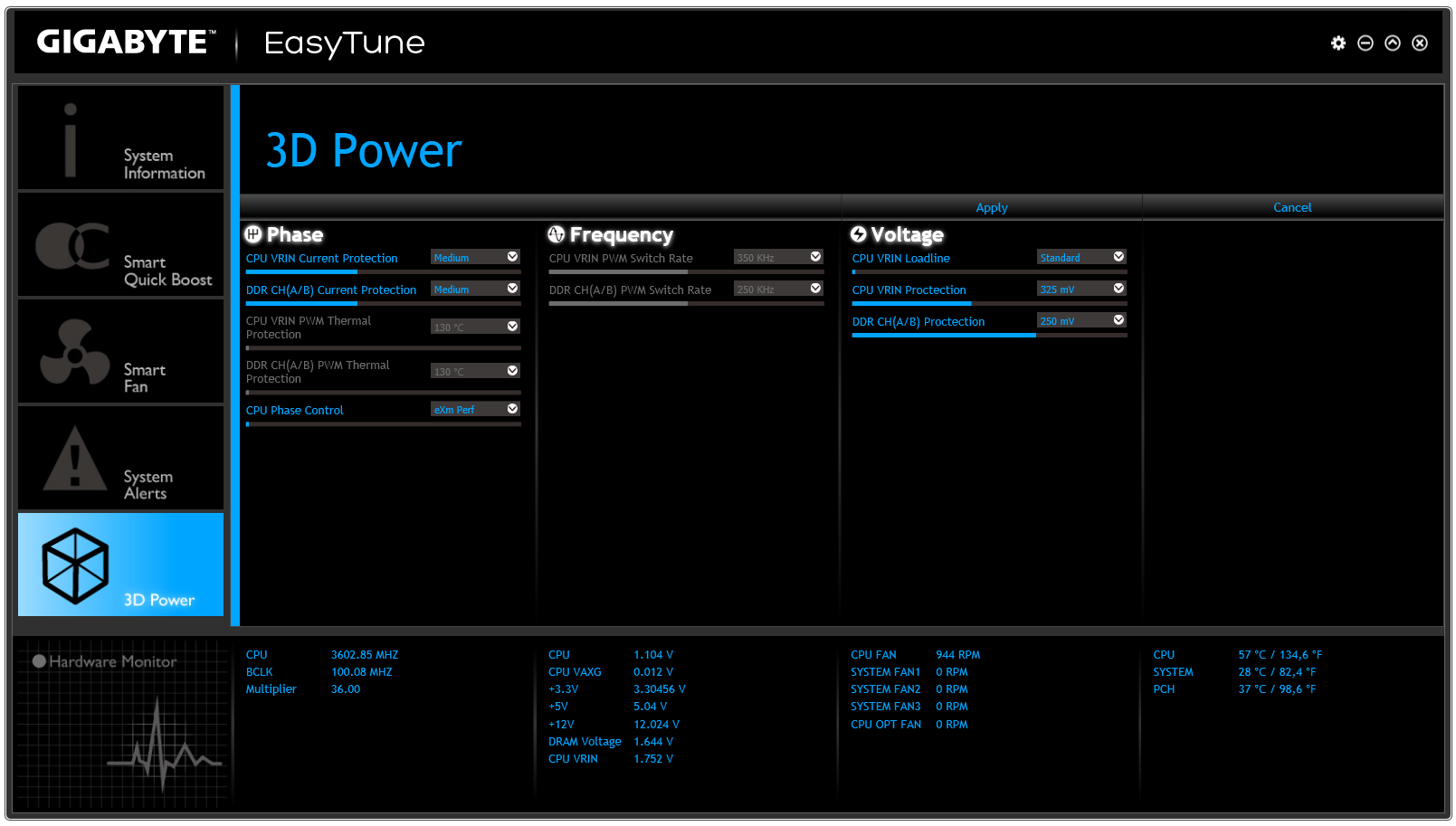1456x826 pixels.
Task: Click the CPU temperature 57 °C reading
Action: point(1280,654)
